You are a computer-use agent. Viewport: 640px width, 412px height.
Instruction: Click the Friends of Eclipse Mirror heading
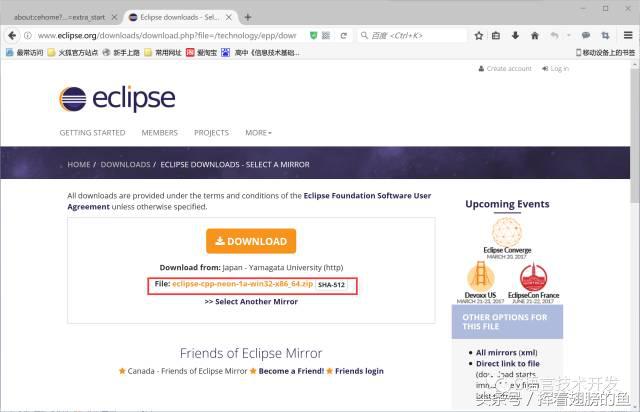coord(251,353)
